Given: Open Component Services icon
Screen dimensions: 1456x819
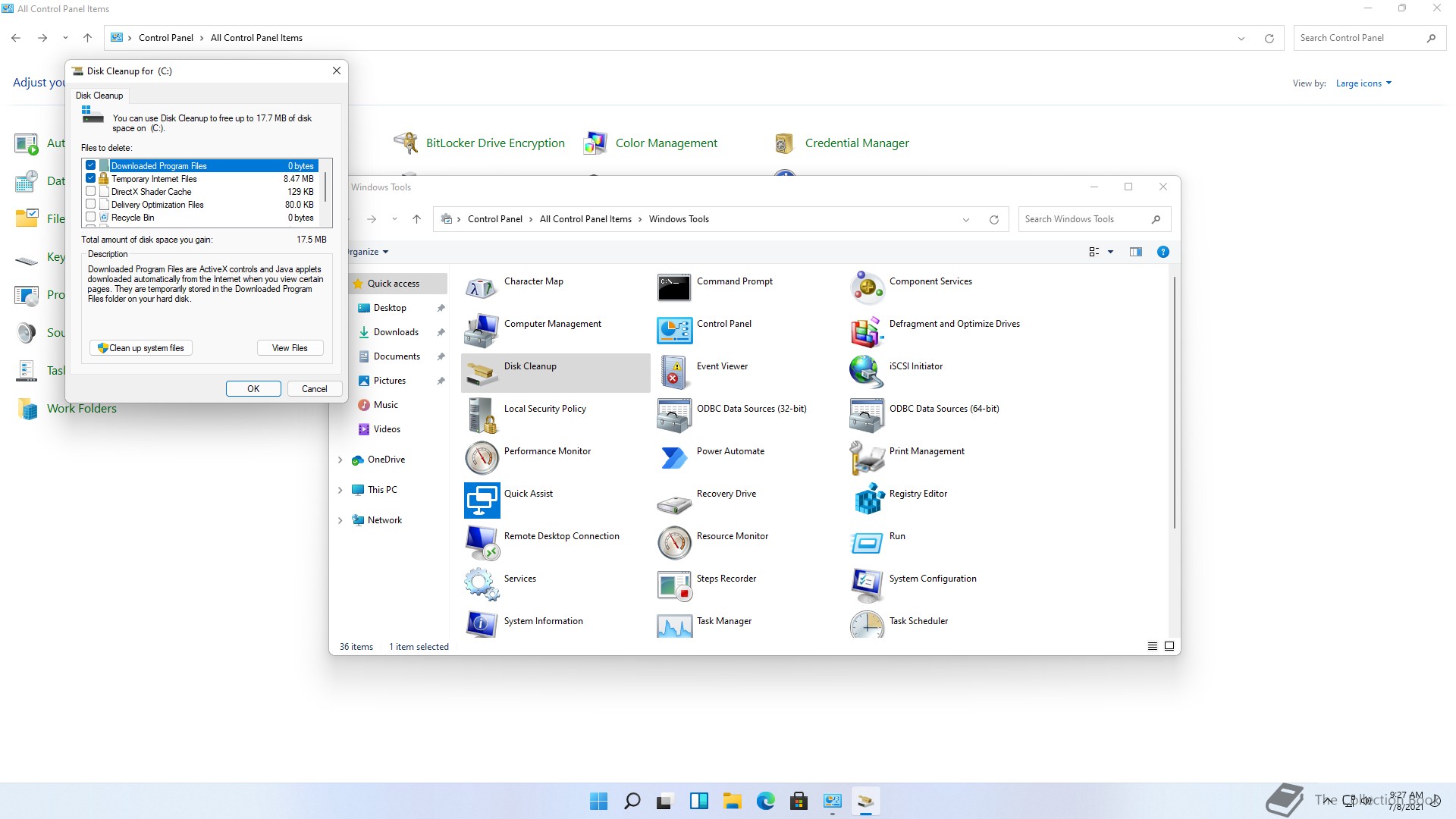Looking at the screenshot, I should point(867,288).
